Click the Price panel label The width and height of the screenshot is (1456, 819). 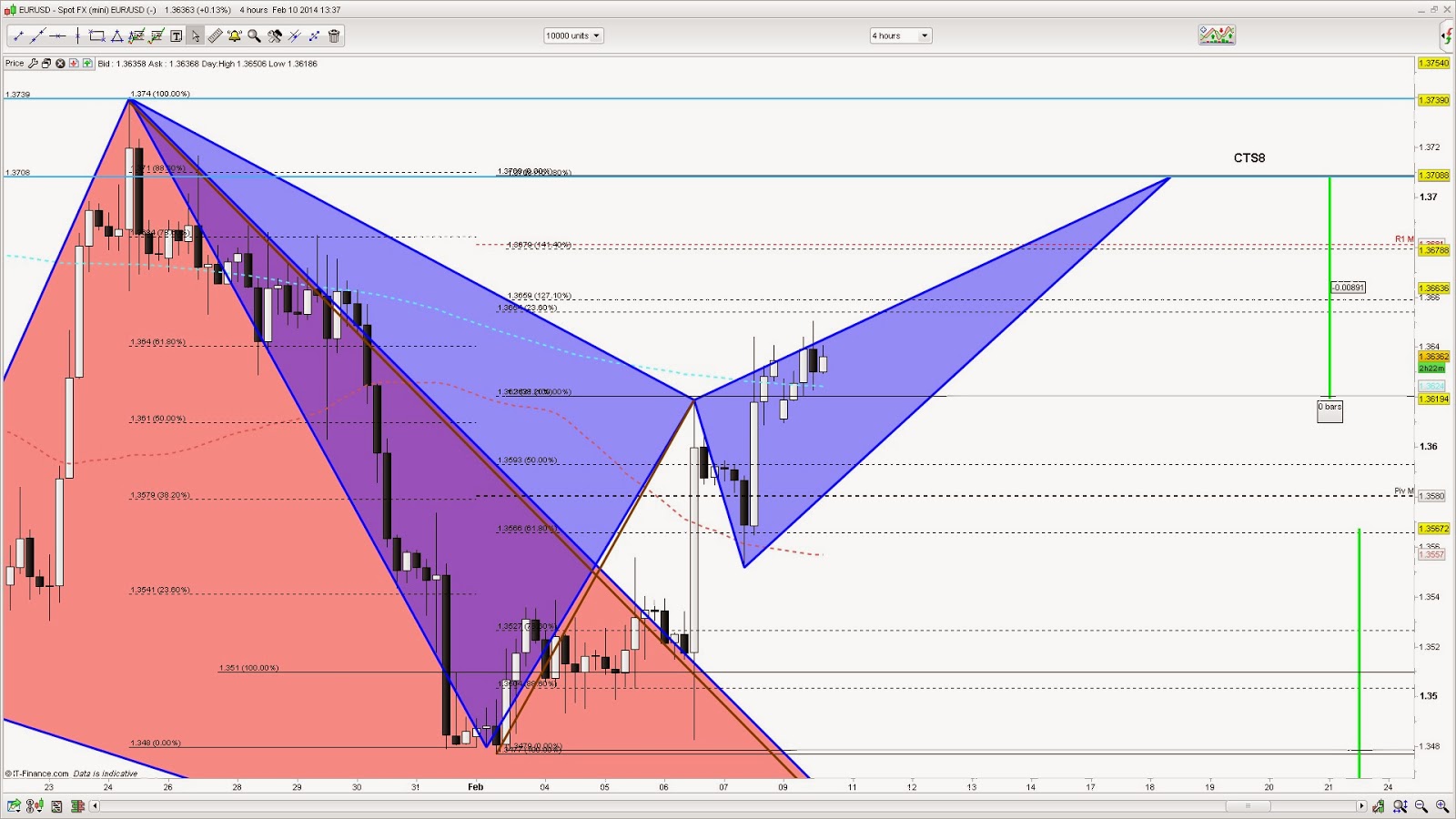(15, 64)
